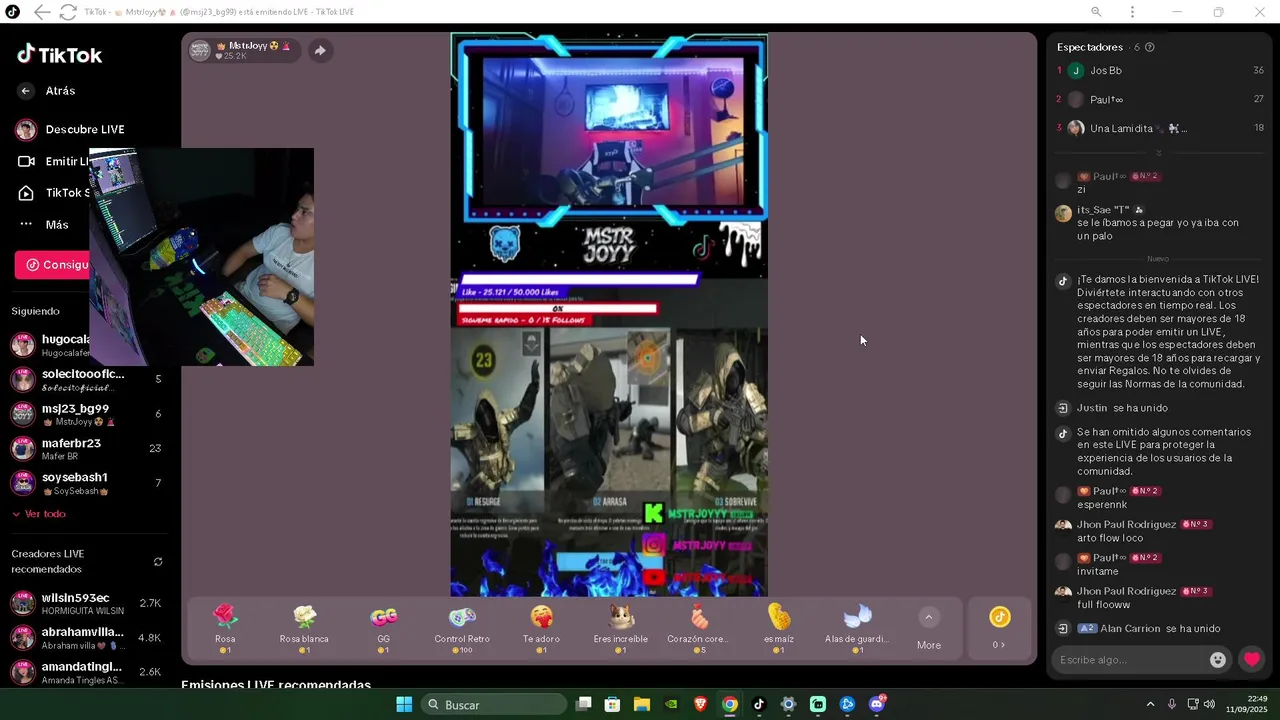Image resolution: width=1280 pixels, height=720 pixels.
Task: Open abrahamvilla recommended creator
Action: [86, 638]
